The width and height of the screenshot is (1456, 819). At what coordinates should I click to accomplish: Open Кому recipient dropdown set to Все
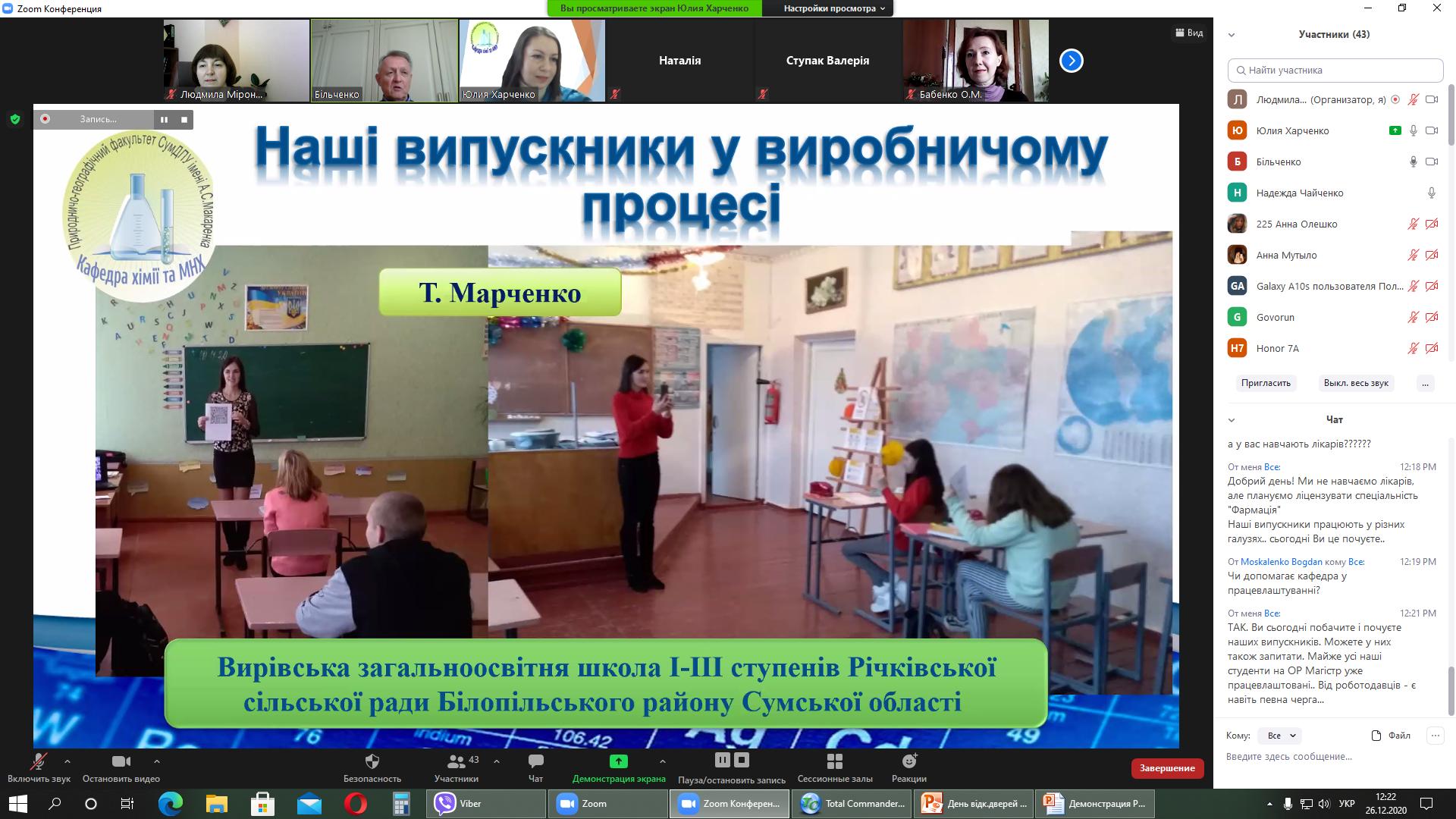(x=1279, y=736)
